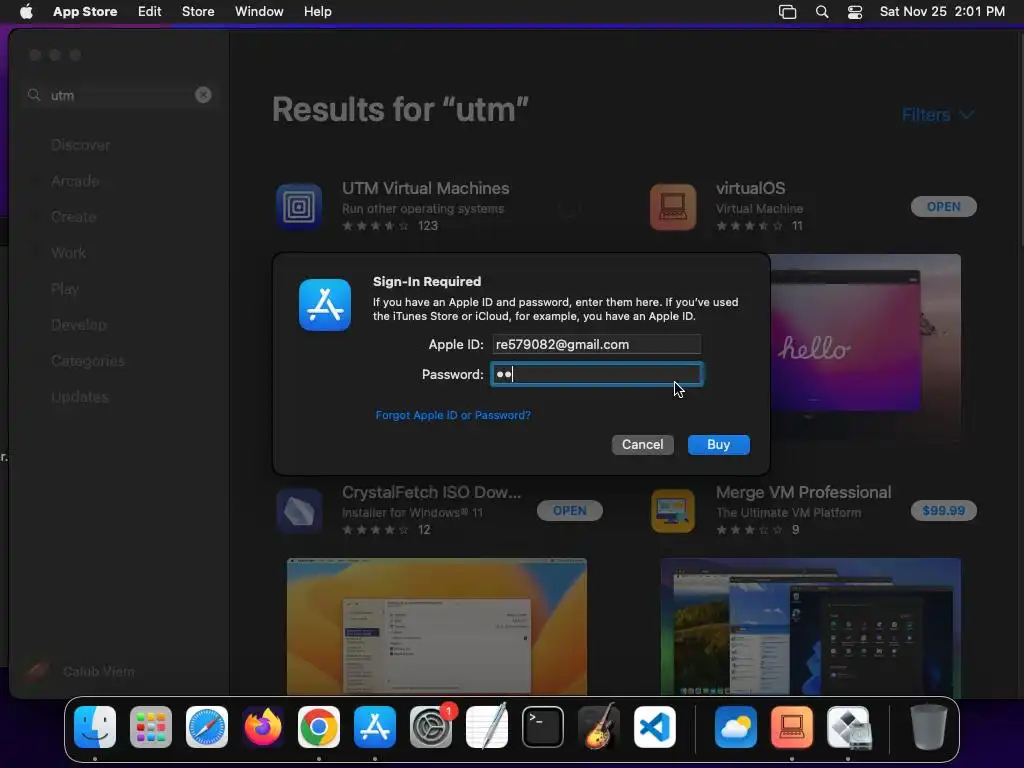Open the Merge VM screenshot thumbnail

click(x=810, y=626)
